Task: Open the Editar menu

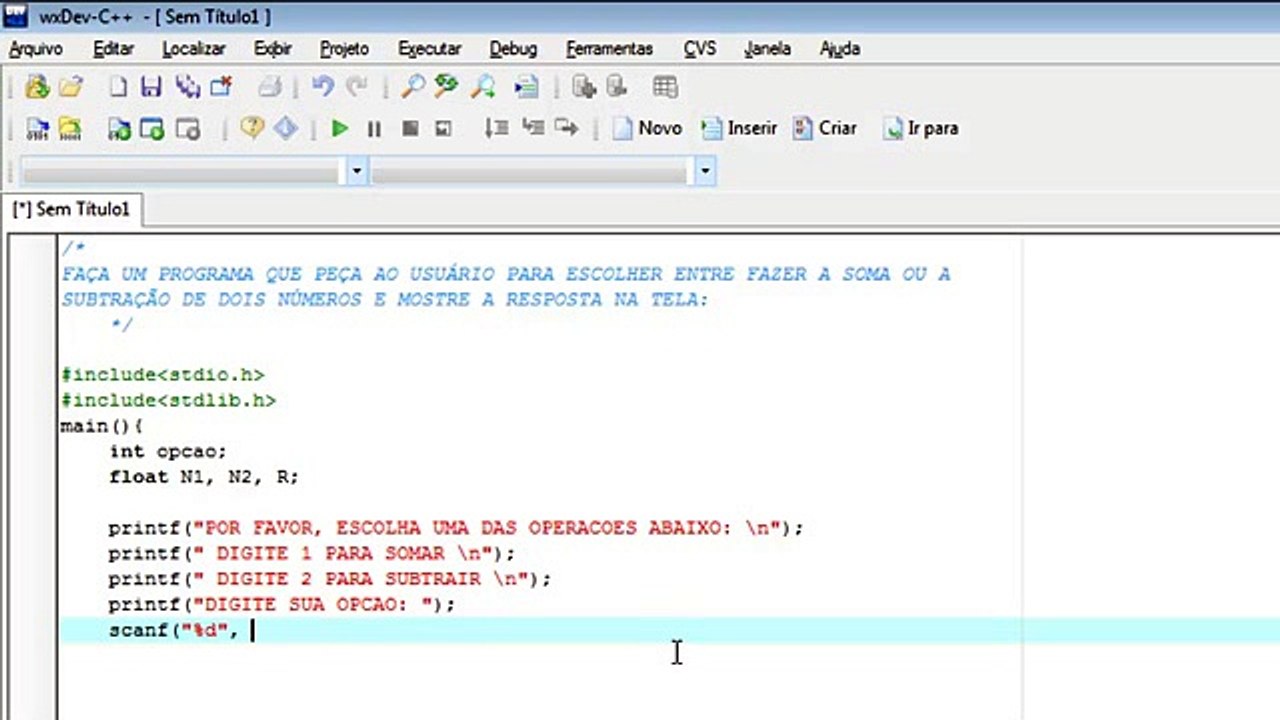Action: (x=113, y=48)
